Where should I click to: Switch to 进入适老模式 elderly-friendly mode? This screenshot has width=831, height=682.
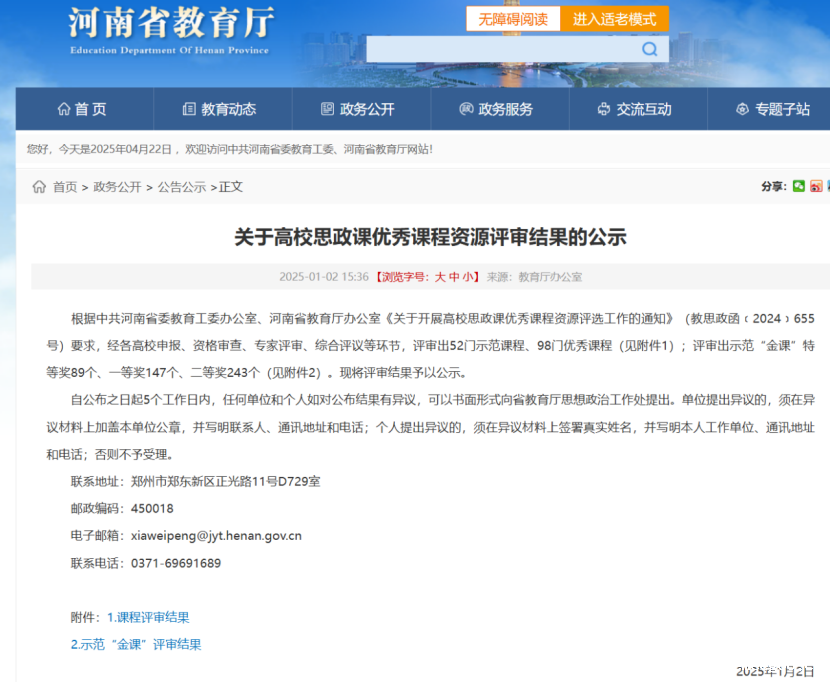pos(614,19)
